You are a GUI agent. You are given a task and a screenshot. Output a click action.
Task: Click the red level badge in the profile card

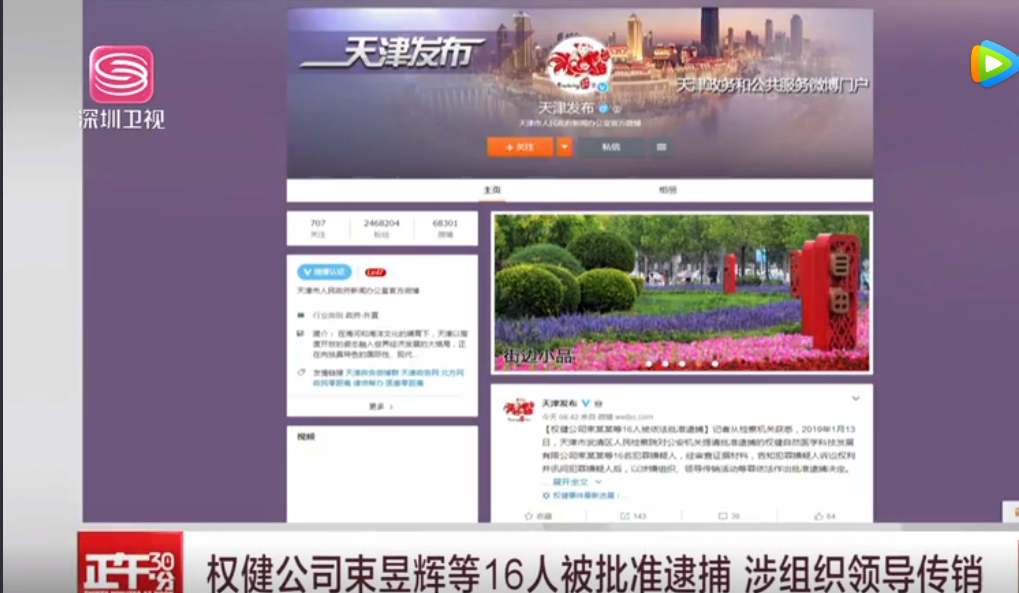point(375,272)
